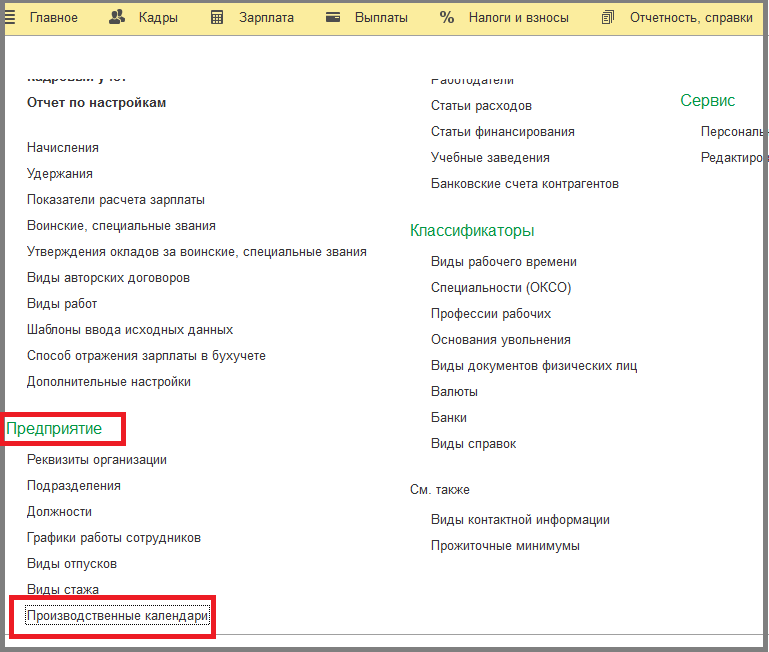Open Графики работы сотрудников
This screenshot has width=769, height=652.
click(114, 538)
